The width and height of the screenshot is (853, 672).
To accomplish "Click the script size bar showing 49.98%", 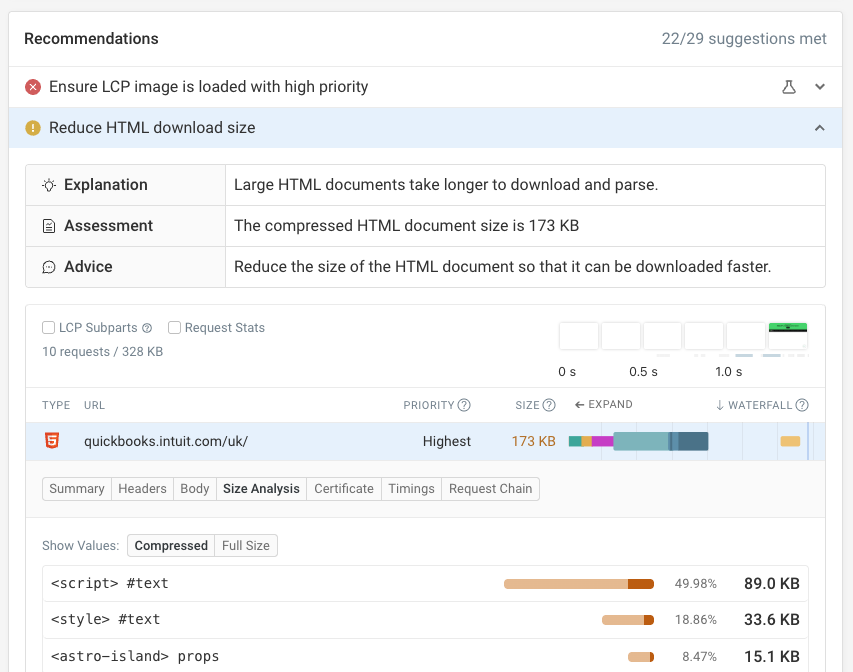I will tap(578, 583).
